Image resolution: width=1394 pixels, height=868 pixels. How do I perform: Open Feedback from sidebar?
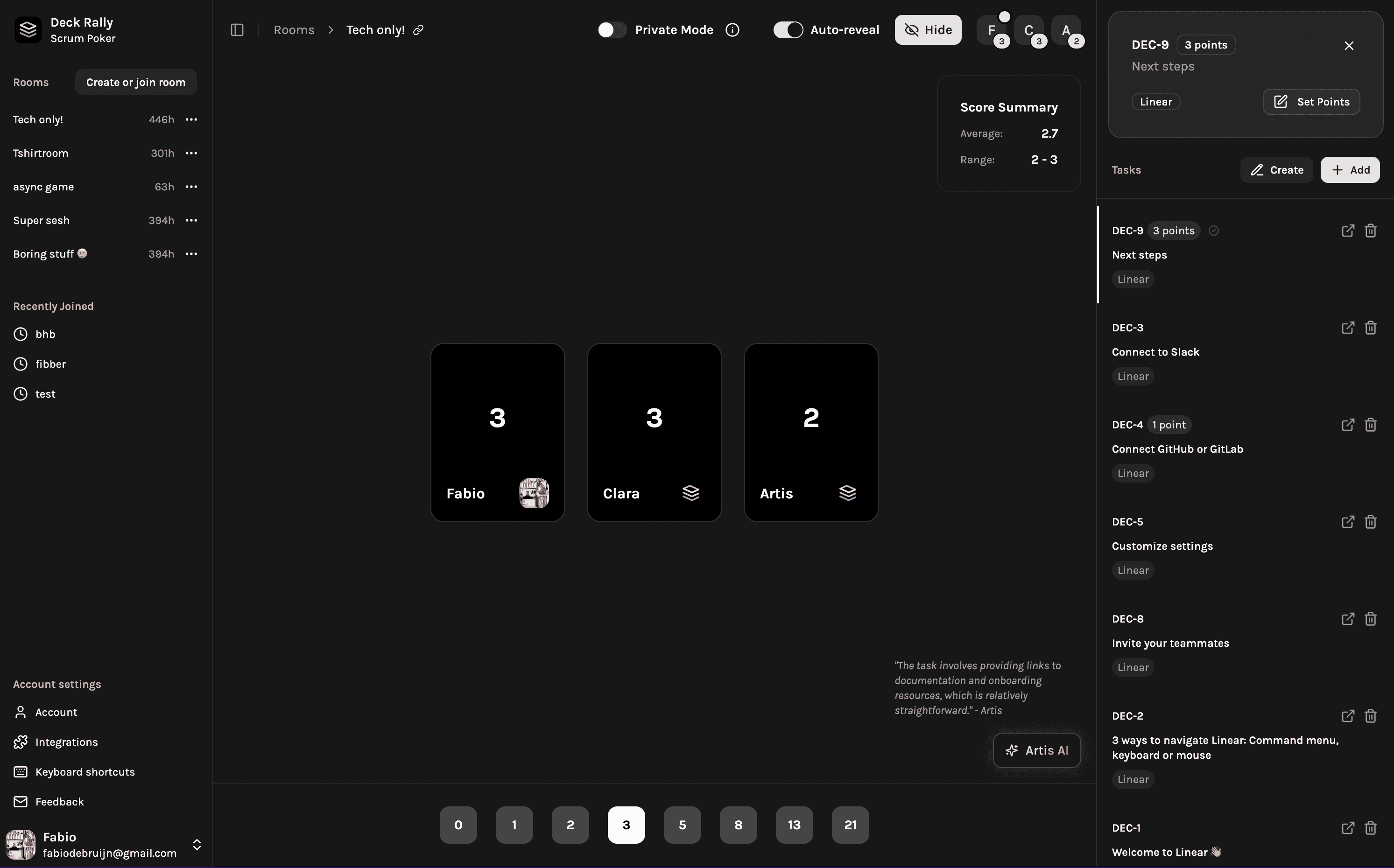coord(49,802)
